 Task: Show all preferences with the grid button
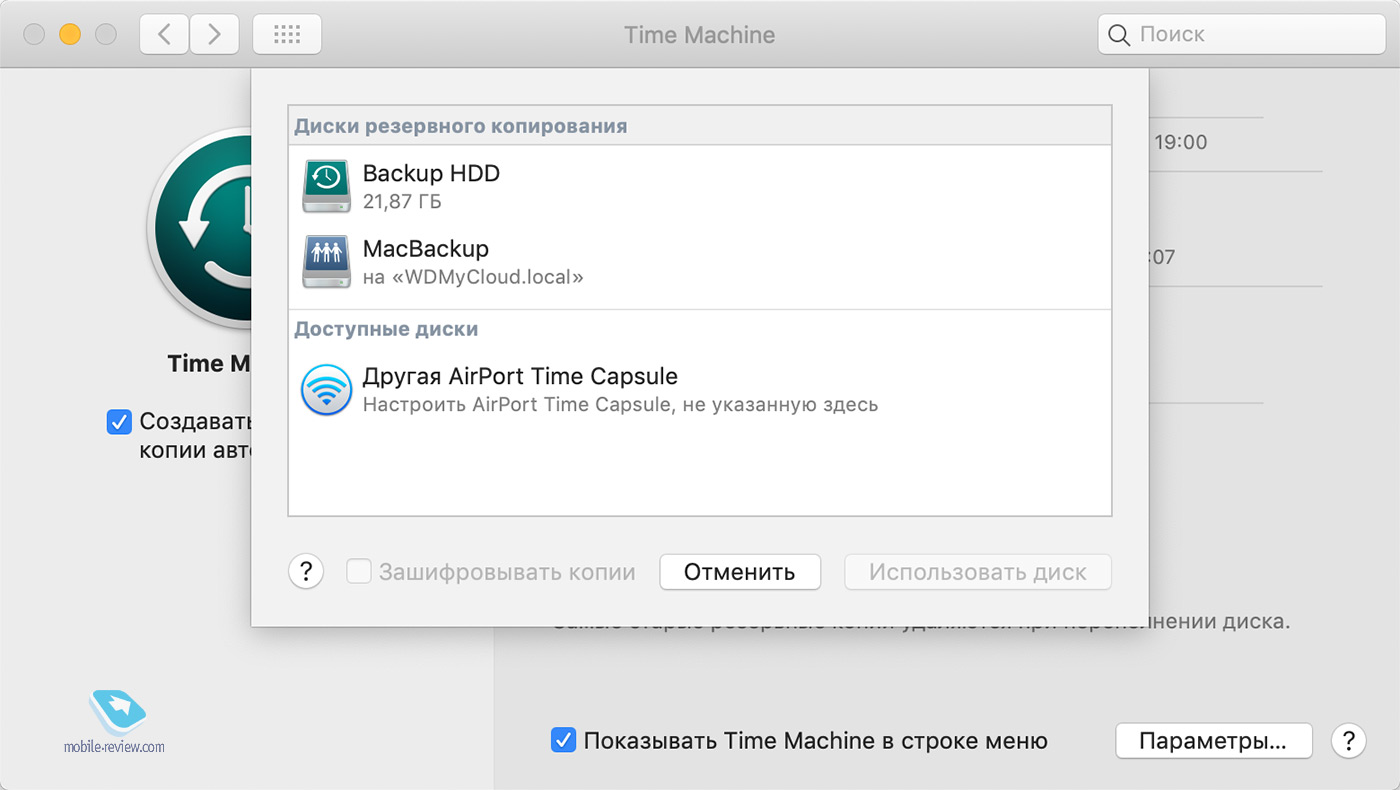tap(287, 34)
